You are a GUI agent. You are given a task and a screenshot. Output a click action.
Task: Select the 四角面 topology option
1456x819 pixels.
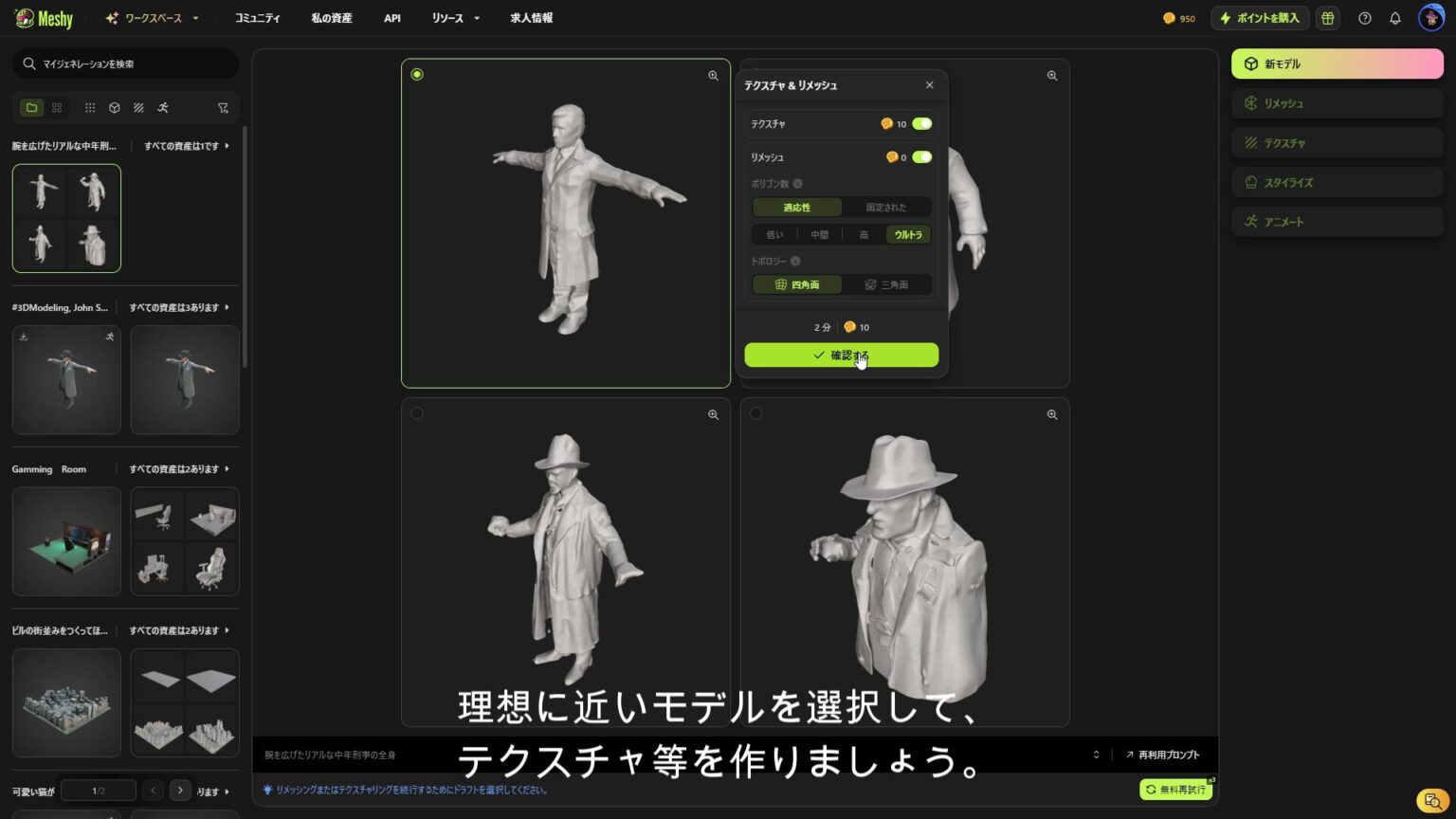797,284
